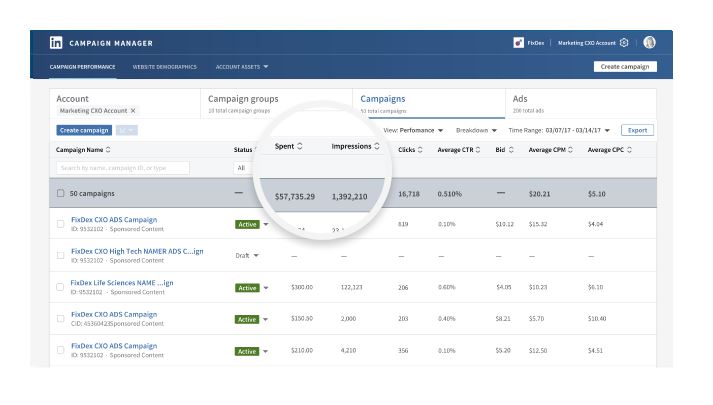The width and height of the screenshot is (713, 405).
Task: Click white Create campaign button in header
Action: (625, 66)
